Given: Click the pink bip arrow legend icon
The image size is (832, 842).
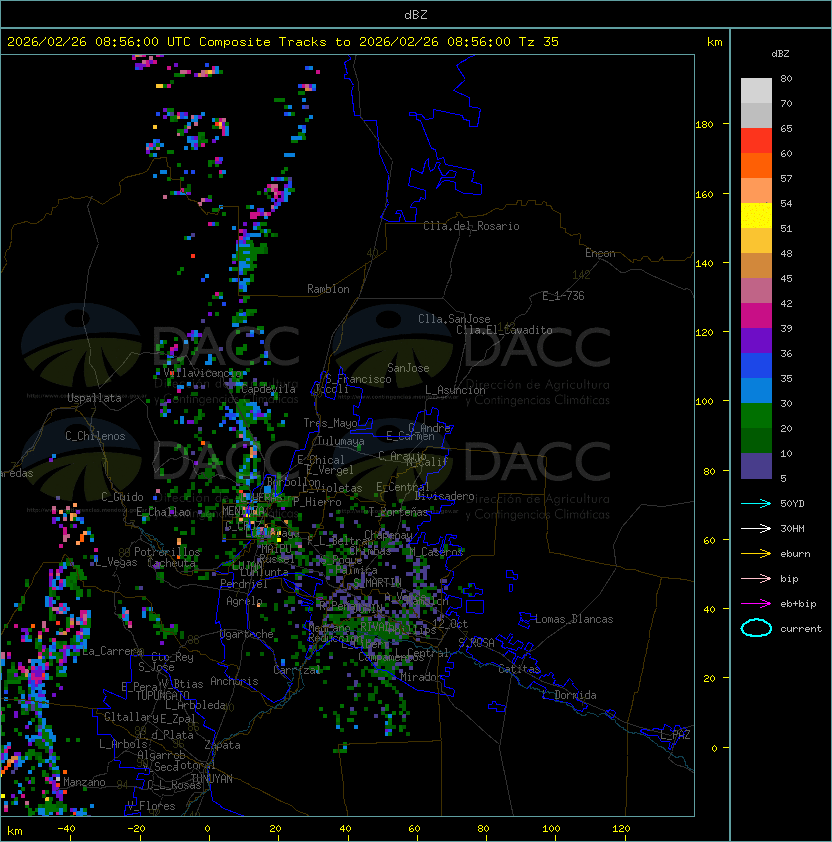Looking at the screenshot, I should 756,578.
